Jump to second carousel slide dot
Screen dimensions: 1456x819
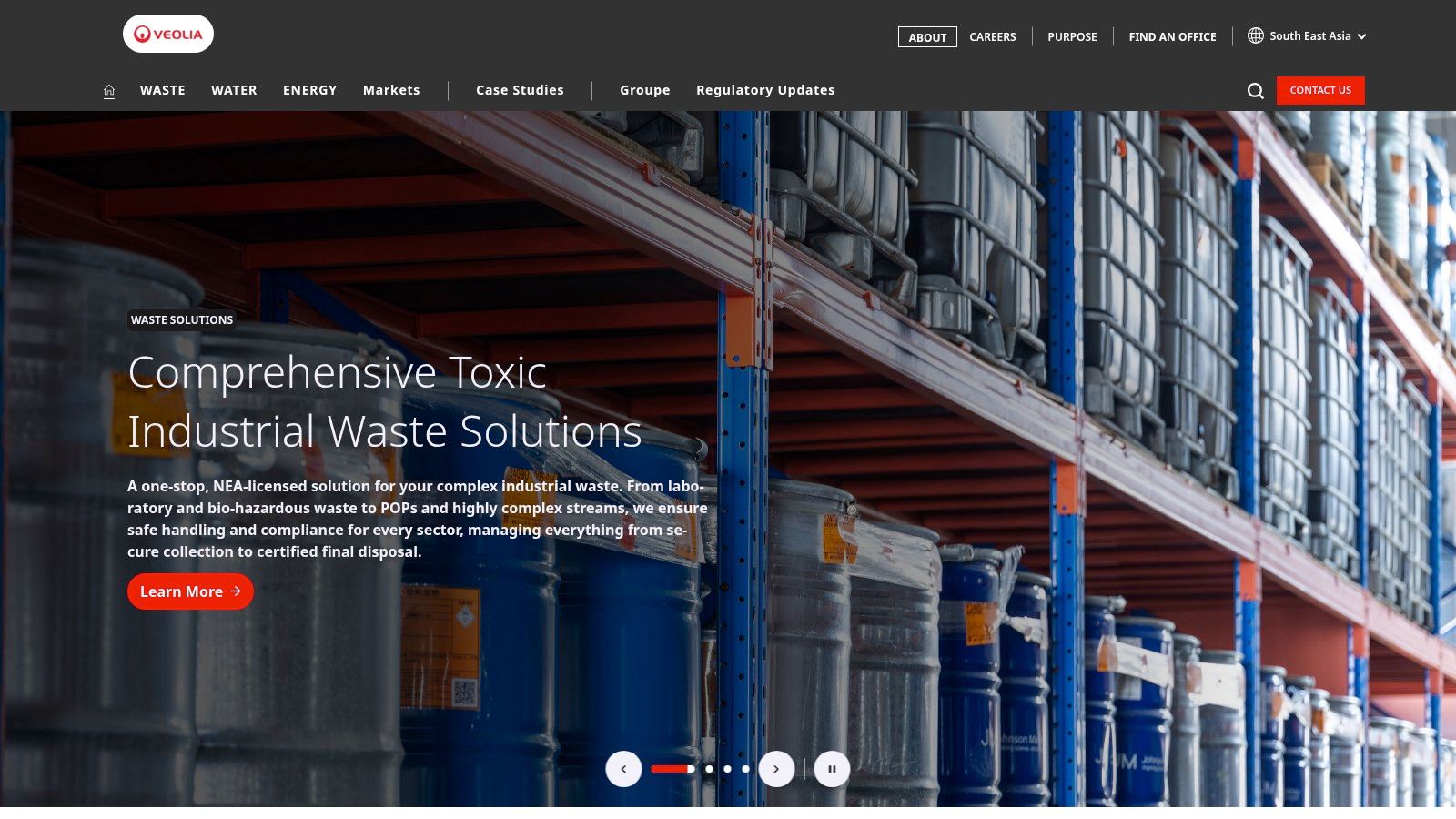click(x=709, y=769)
